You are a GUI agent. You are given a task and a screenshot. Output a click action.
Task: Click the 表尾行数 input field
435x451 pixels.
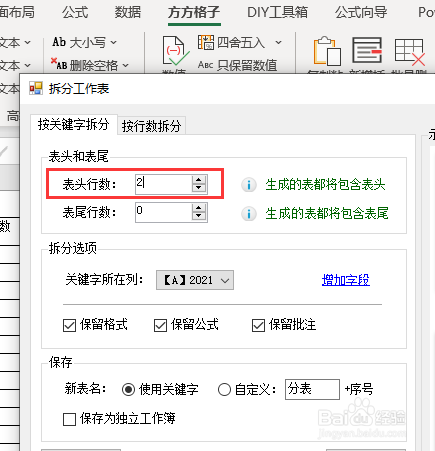(163, 212)
